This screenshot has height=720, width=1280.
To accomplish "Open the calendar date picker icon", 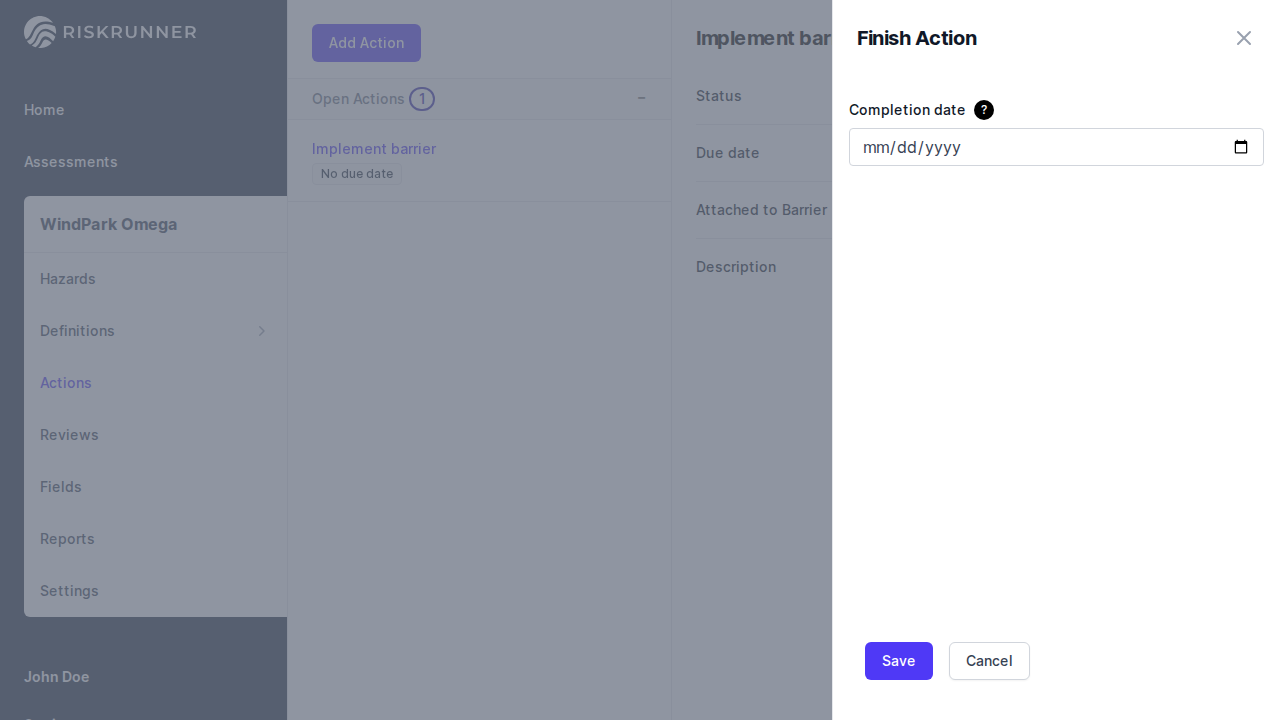I will click(x=1241, y=147).
